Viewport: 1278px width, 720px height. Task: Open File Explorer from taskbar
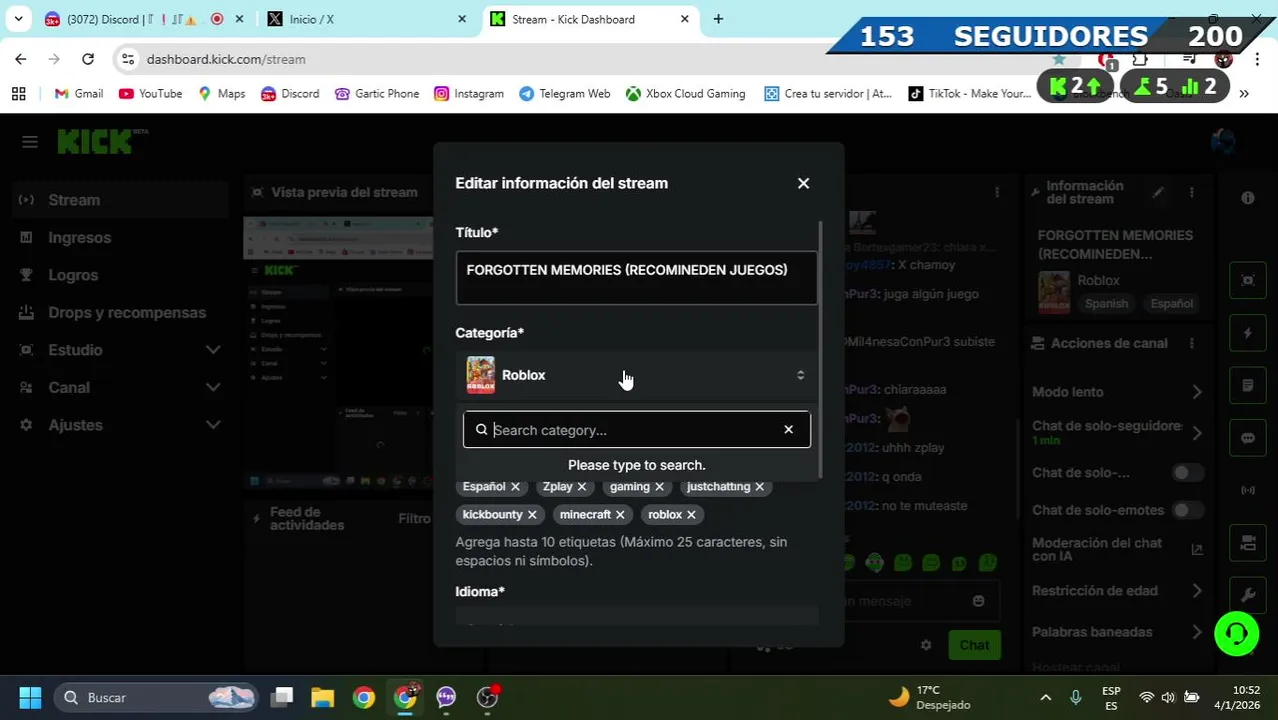[322, 697]
